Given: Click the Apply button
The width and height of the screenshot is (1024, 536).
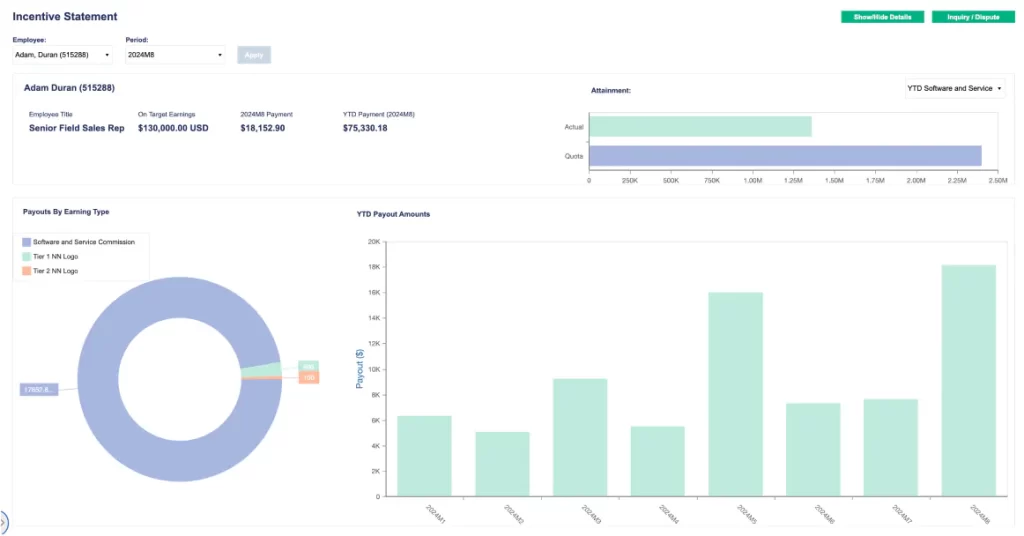Looking at the screenshot, I should 254,55.
